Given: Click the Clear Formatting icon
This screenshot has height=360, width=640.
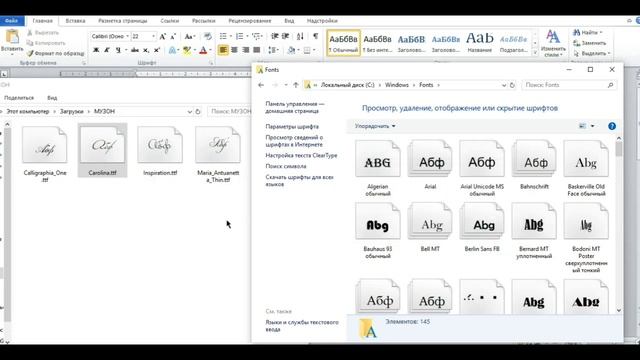Looking at the screenshot, I should pyautogui.click(x=208, y=37).
